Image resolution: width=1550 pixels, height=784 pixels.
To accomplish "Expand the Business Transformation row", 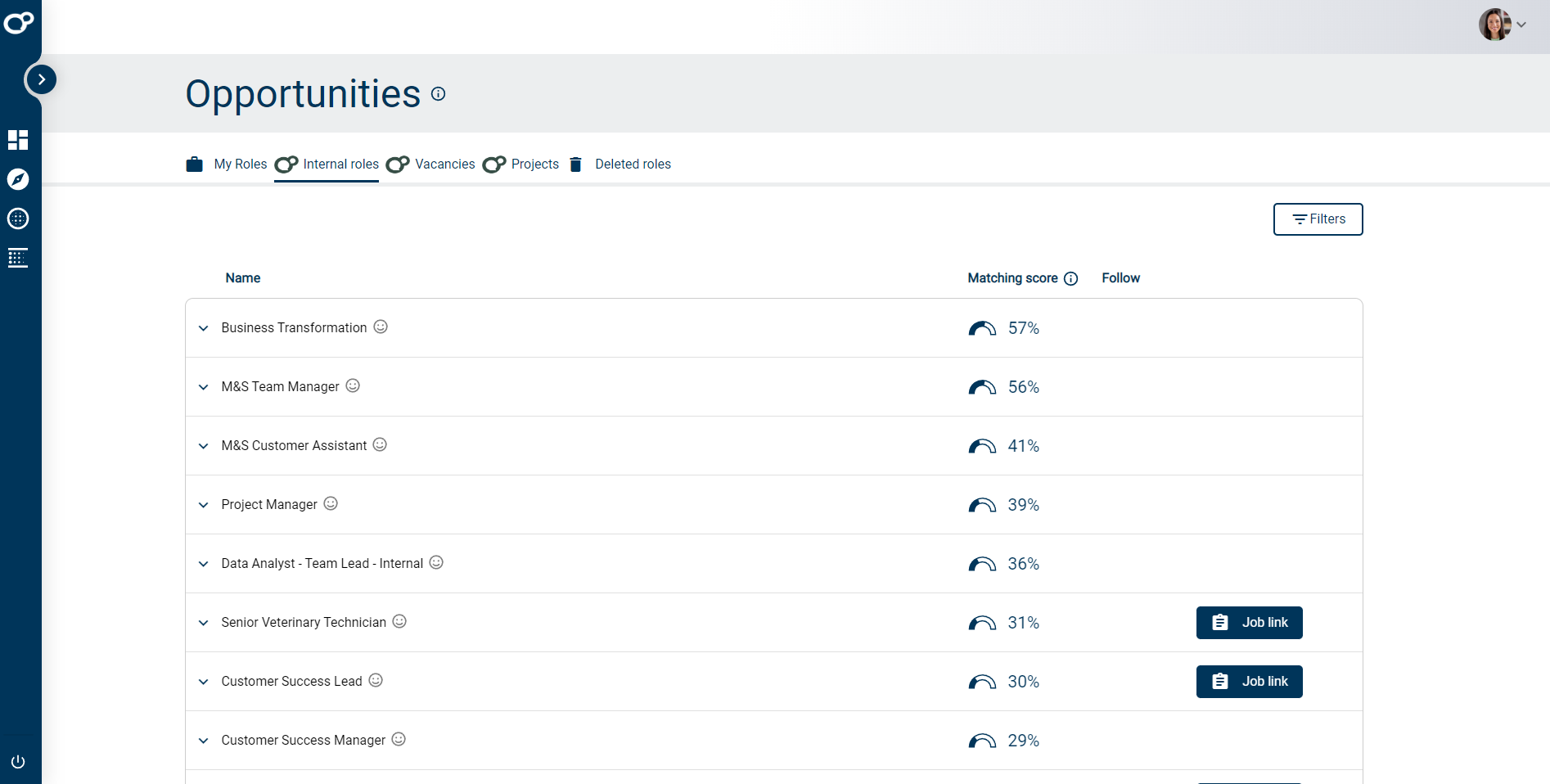I will [x=204, y=328].
